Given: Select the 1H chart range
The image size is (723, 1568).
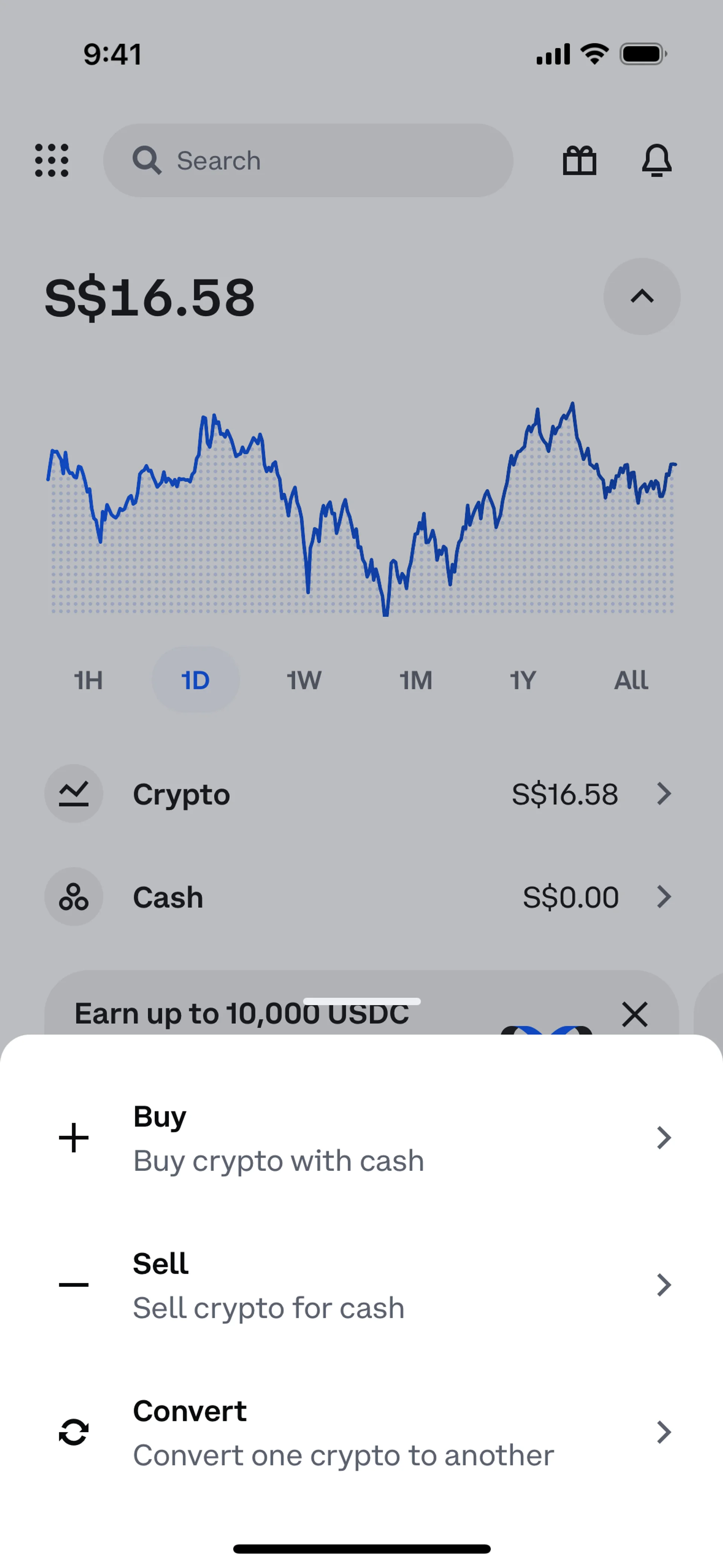Looking at the screenshot, I should [x=88, y=680].
